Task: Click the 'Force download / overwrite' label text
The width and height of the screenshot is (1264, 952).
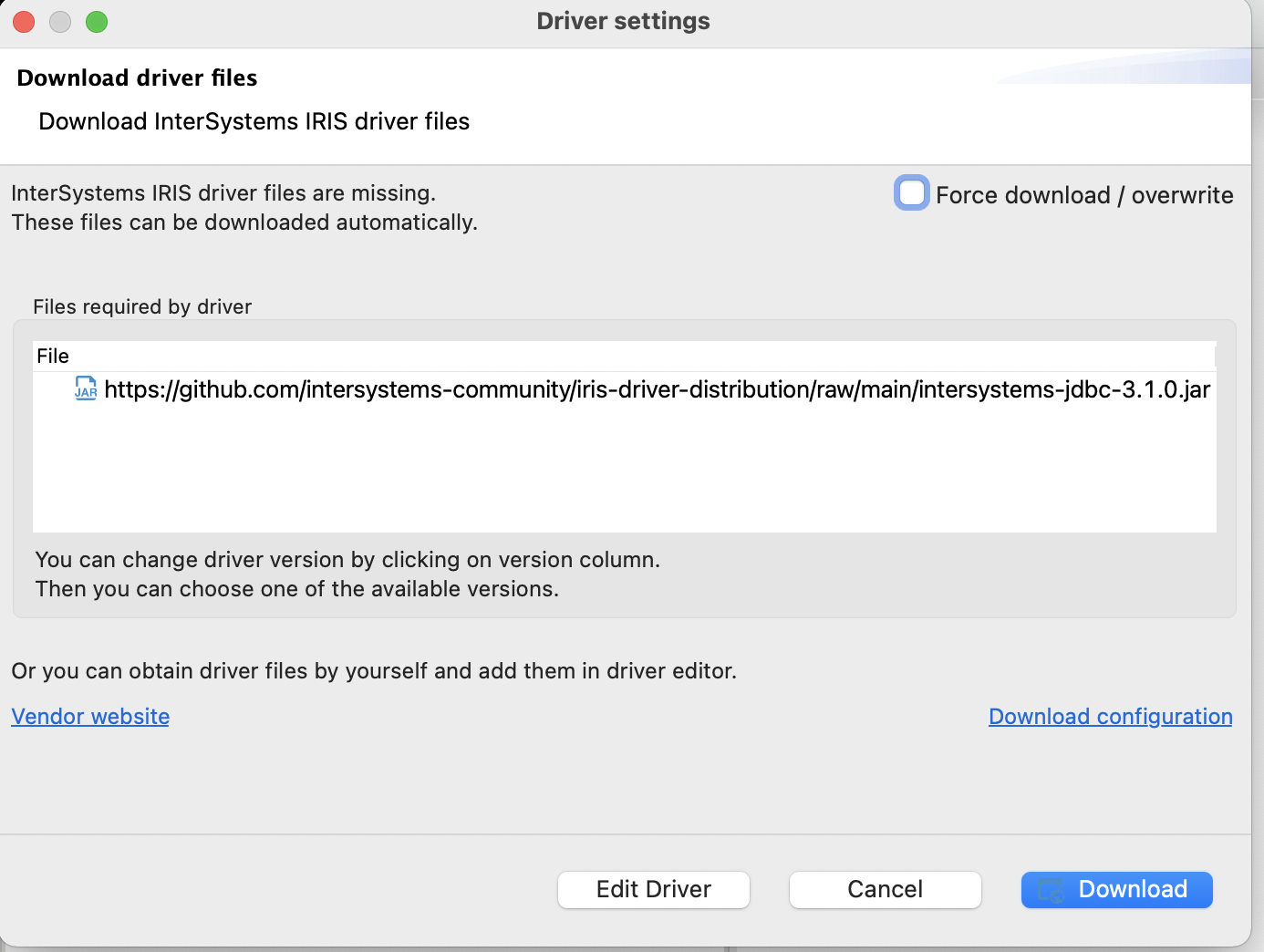Action: [1083, 195]
